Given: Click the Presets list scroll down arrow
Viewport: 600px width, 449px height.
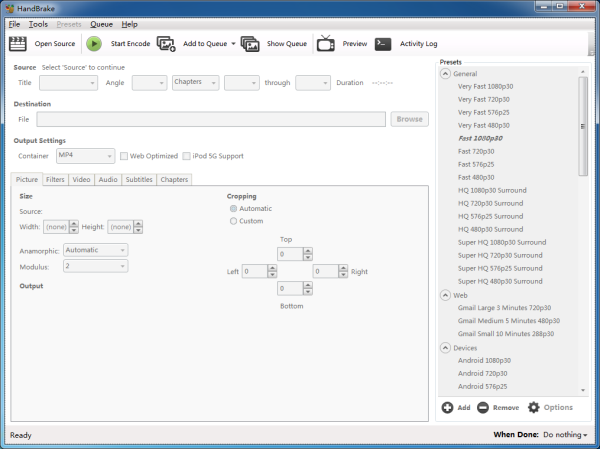Looking at the screenshot, I should [583, 390].
